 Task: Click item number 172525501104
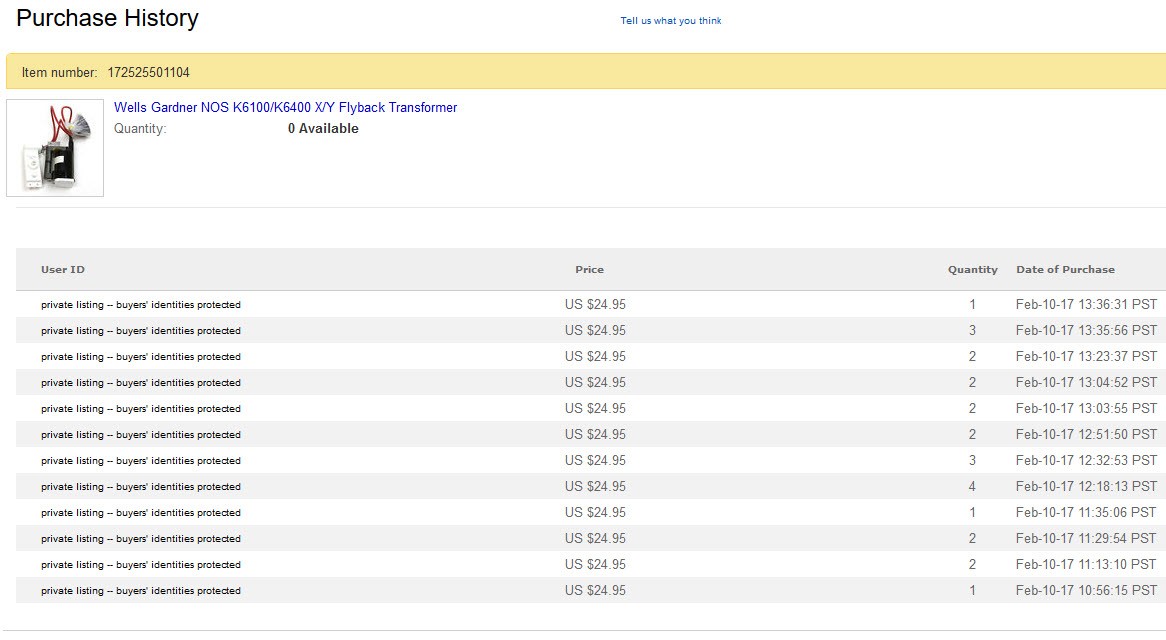point(148,73)
